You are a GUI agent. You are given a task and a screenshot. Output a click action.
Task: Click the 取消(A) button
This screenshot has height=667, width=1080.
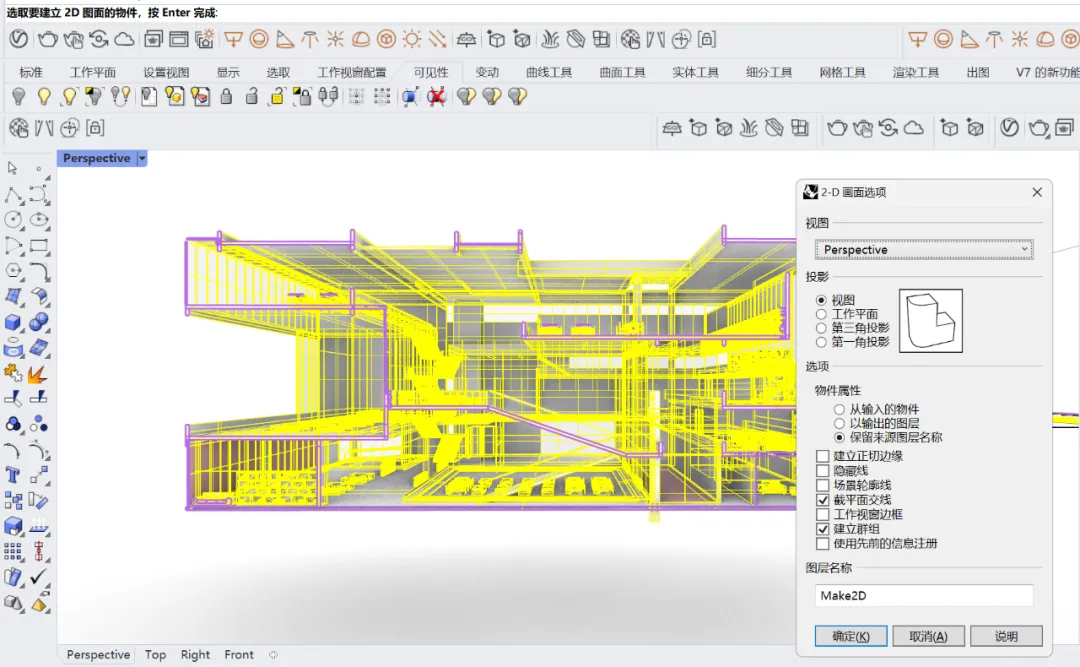(928, 636)
